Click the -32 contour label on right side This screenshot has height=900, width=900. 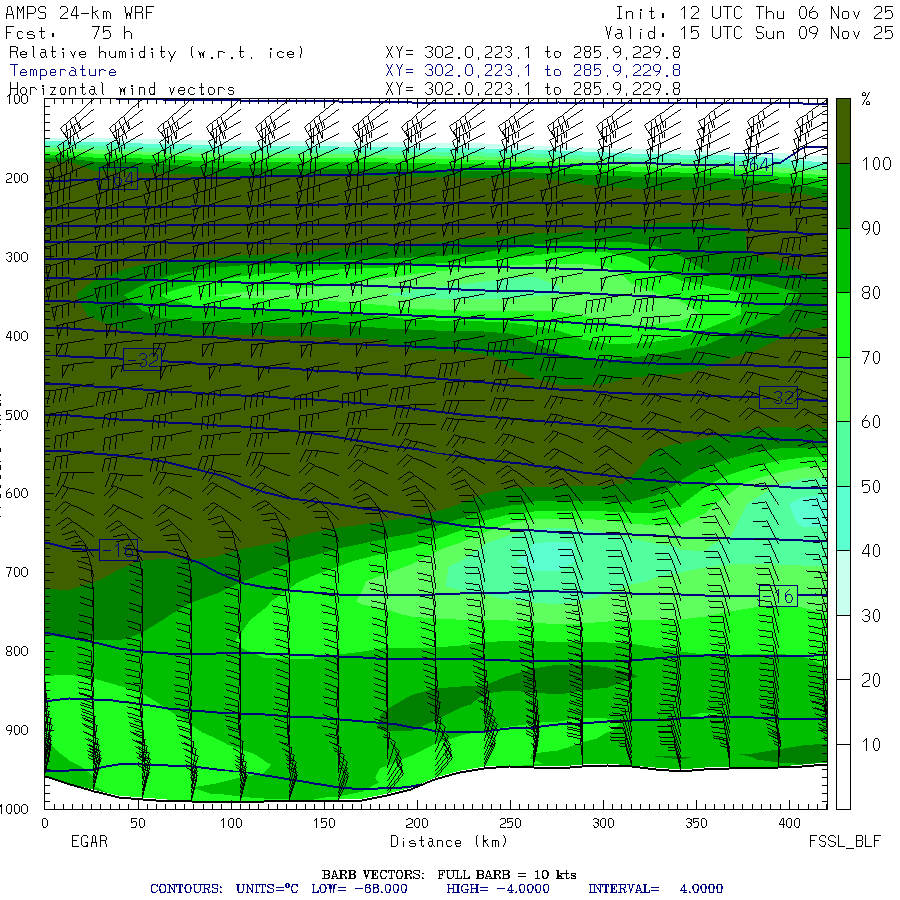tap(778, 397)
